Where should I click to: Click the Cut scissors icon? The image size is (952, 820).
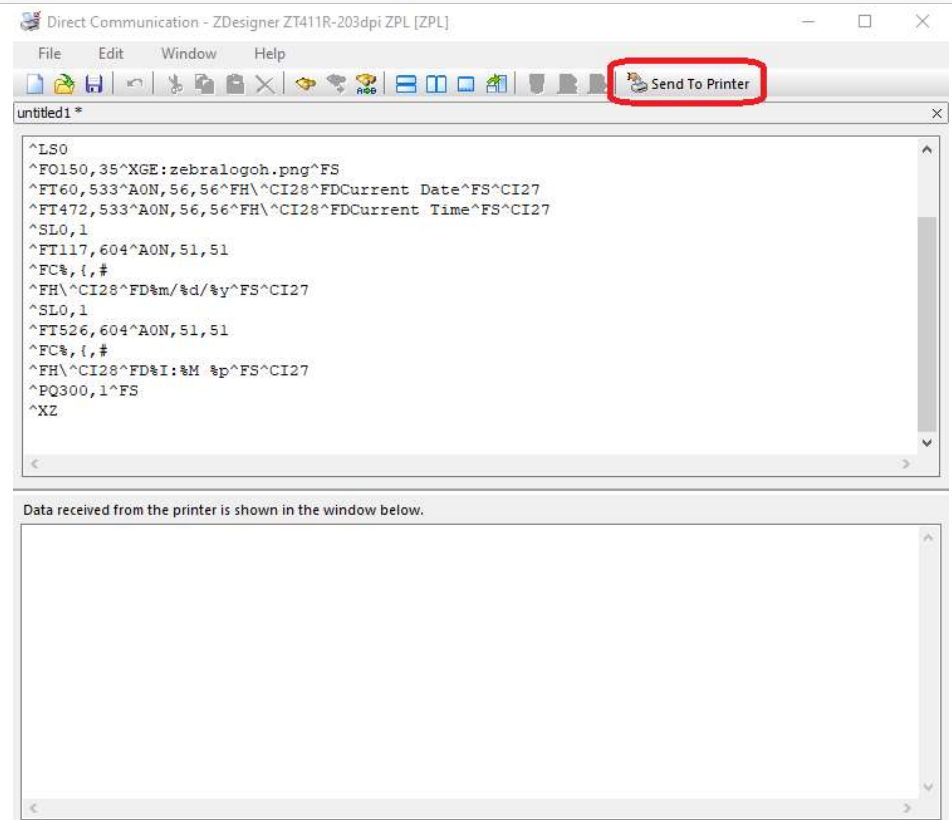pos(175,85)
